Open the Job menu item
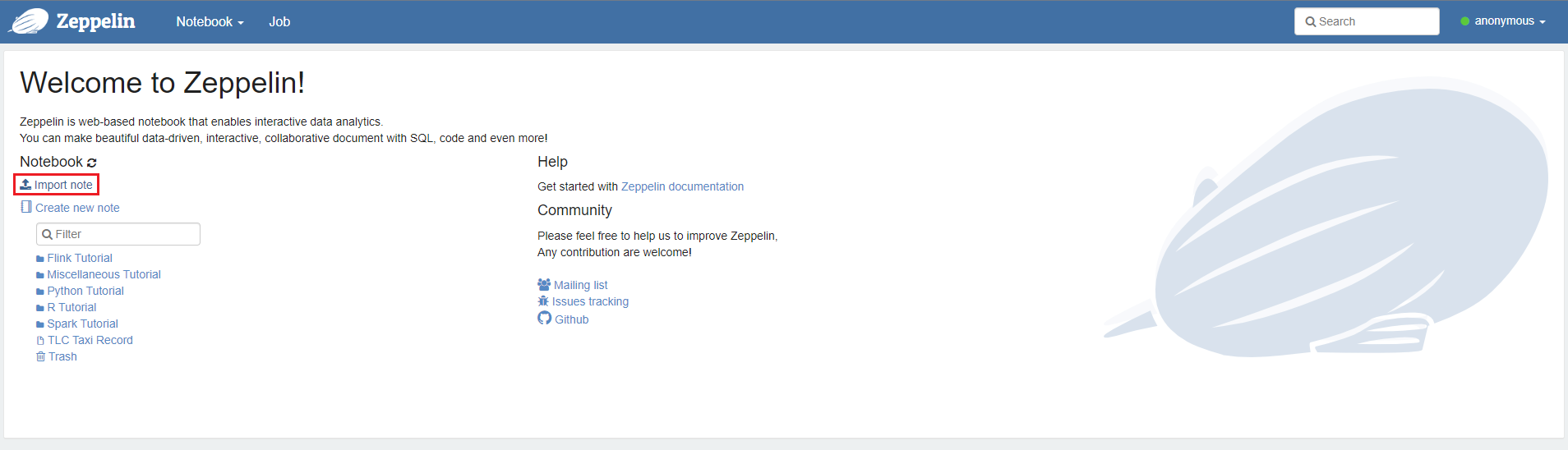 (x=279, y=22)
